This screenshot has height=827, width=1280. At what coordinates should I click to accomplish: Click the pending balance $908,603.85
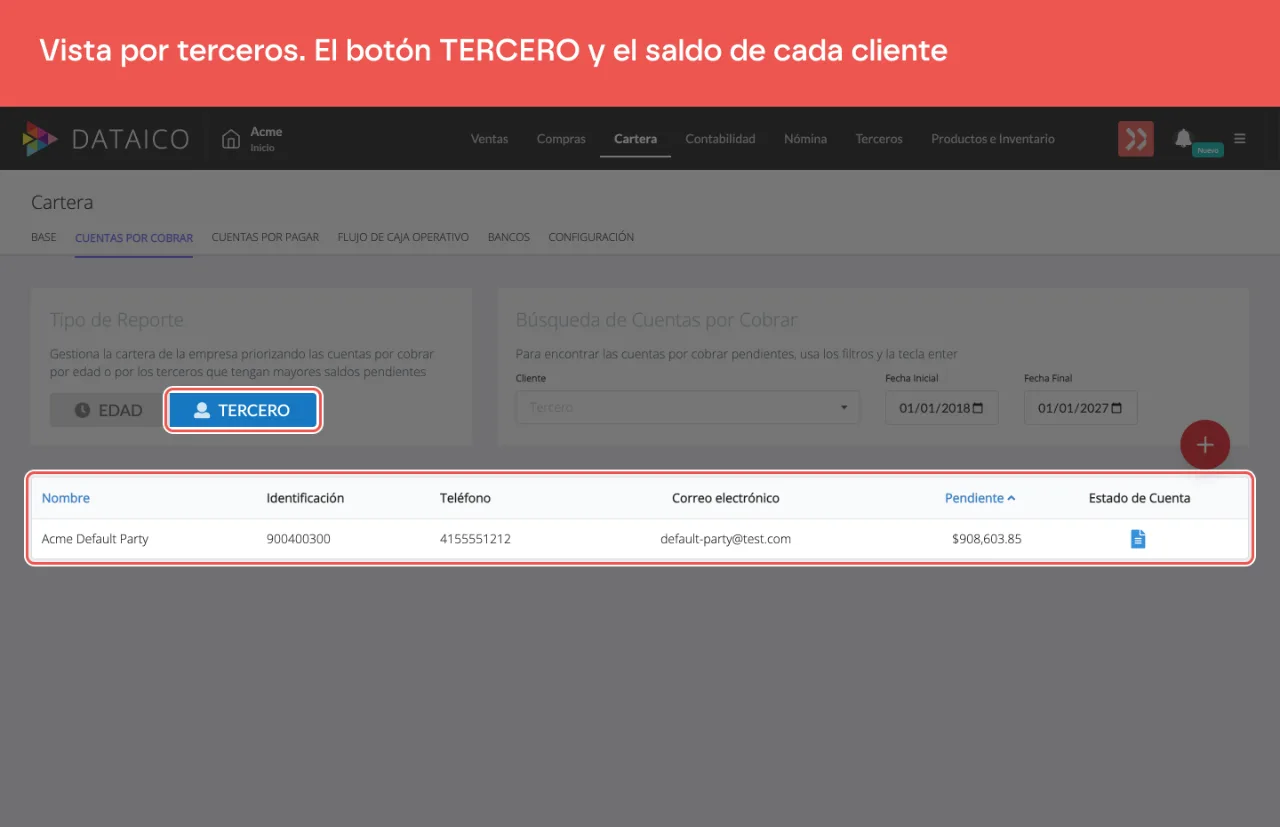[x=987, y=539]
